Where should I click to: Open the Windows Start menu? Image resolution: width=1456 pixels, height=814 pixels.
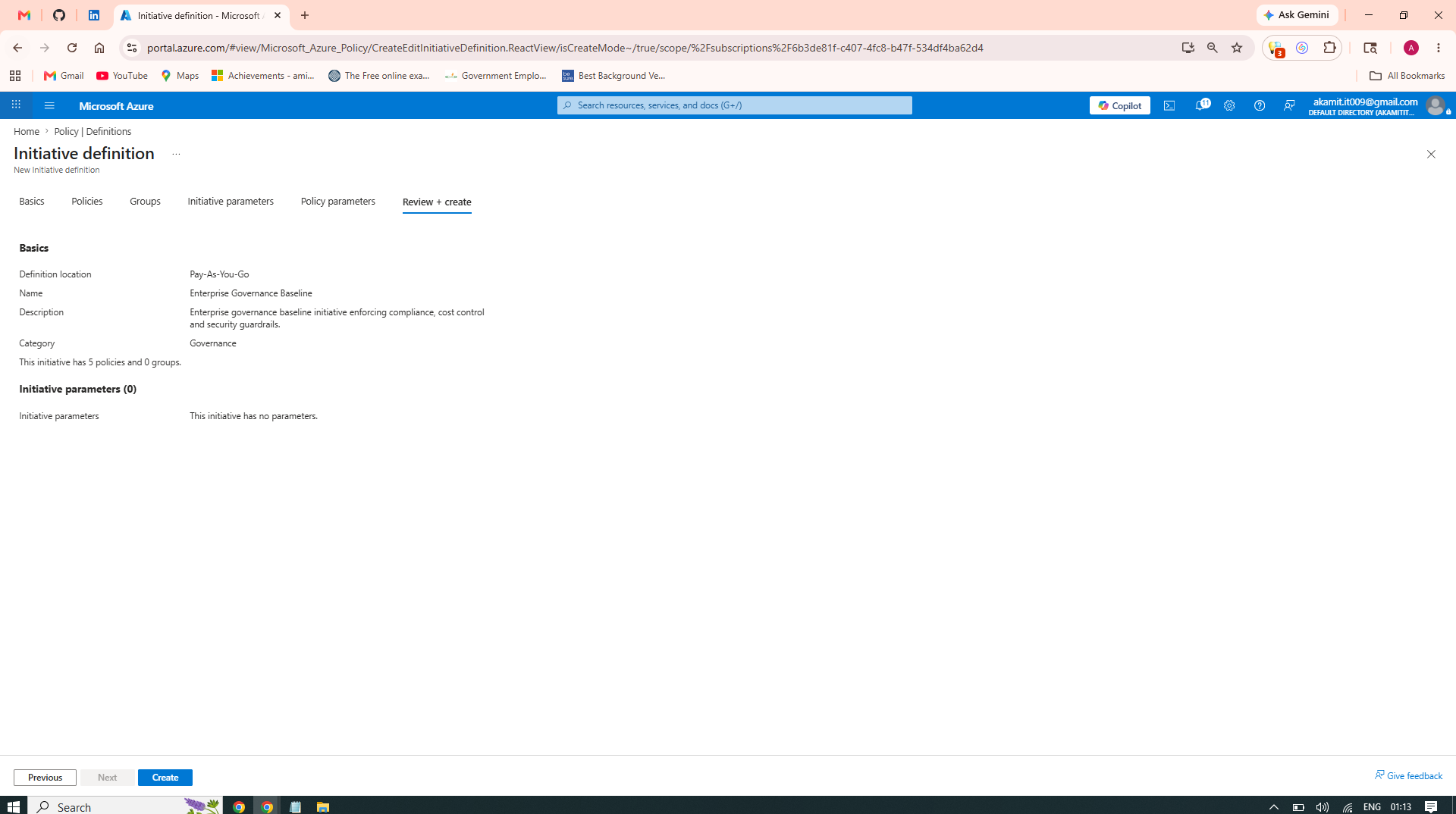[x=14, y=806]
